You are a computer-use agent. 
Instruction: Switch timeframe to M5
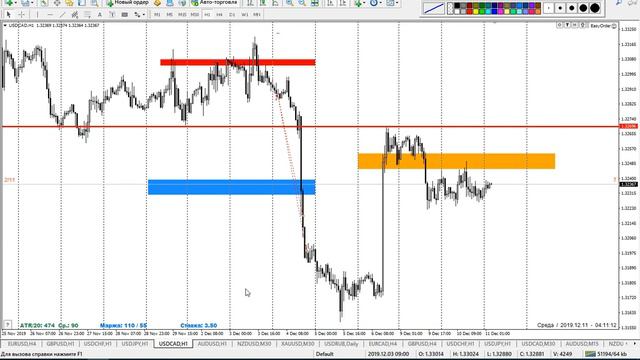coord(169,15)
